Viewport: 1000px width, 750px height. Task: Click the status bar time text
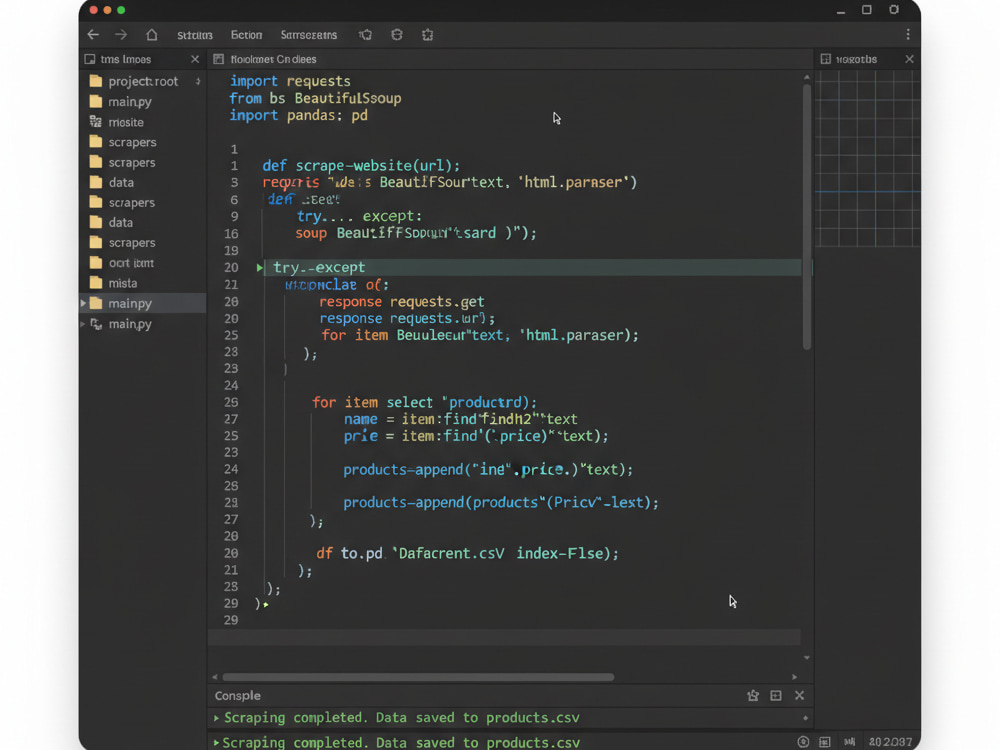pyautogui.click(x=890, y=742)
